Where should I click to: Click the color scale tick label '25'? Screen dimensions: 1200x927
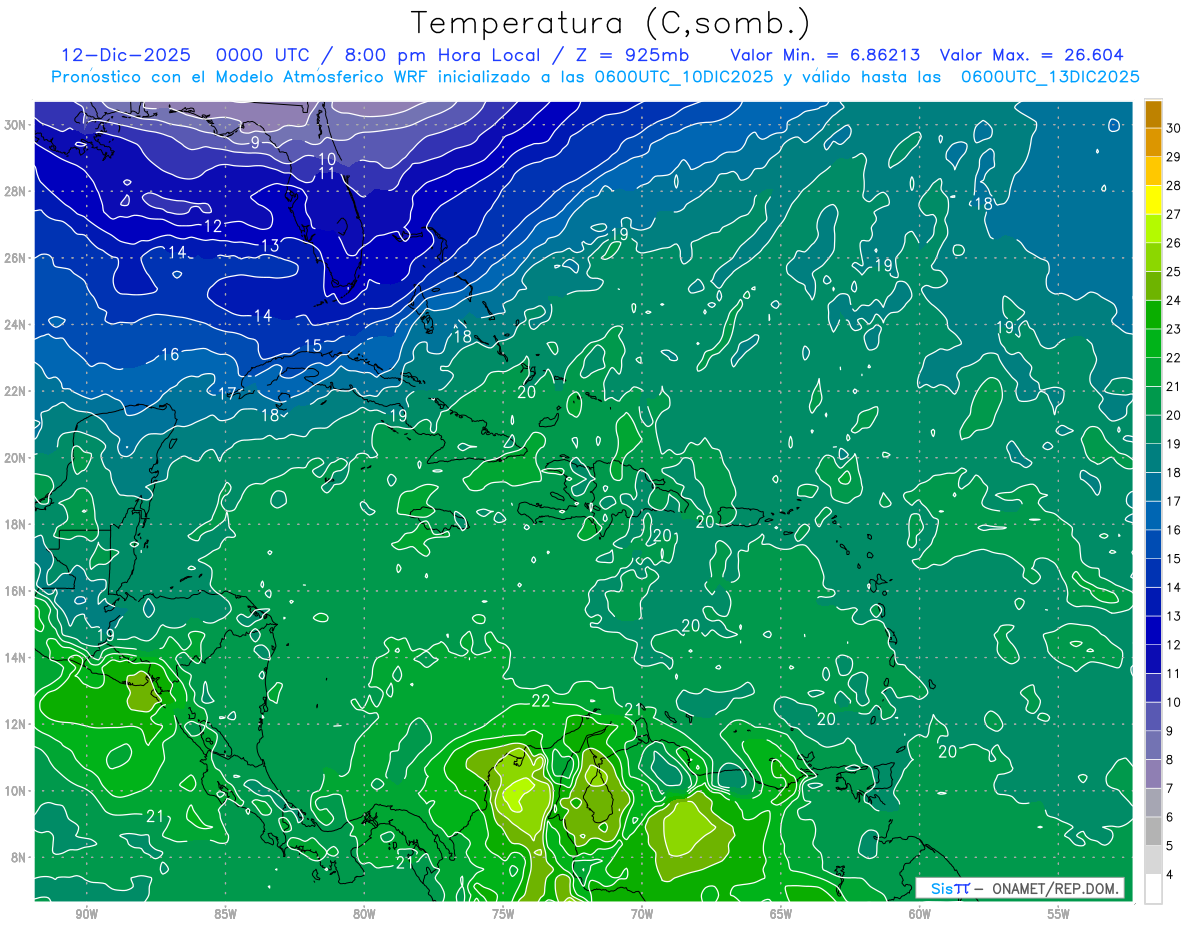tap(1174, 271)
